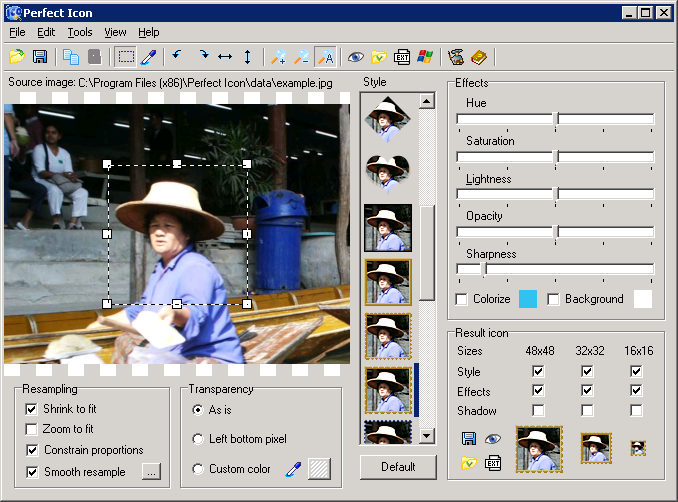Click save icon in Result icon panel

click(x=469, y=438)
